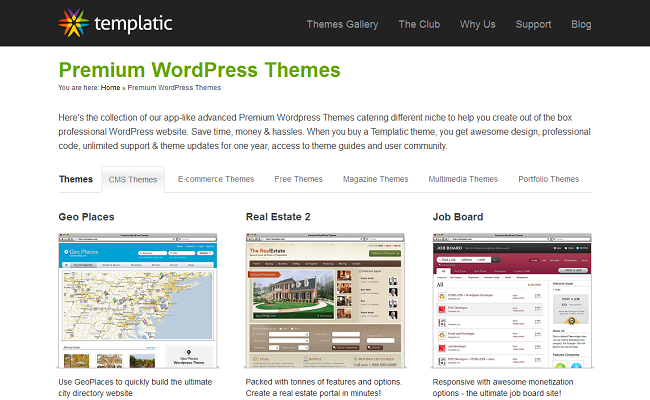
Task: Follow the Home breadcrumb link
Action: 110,87
